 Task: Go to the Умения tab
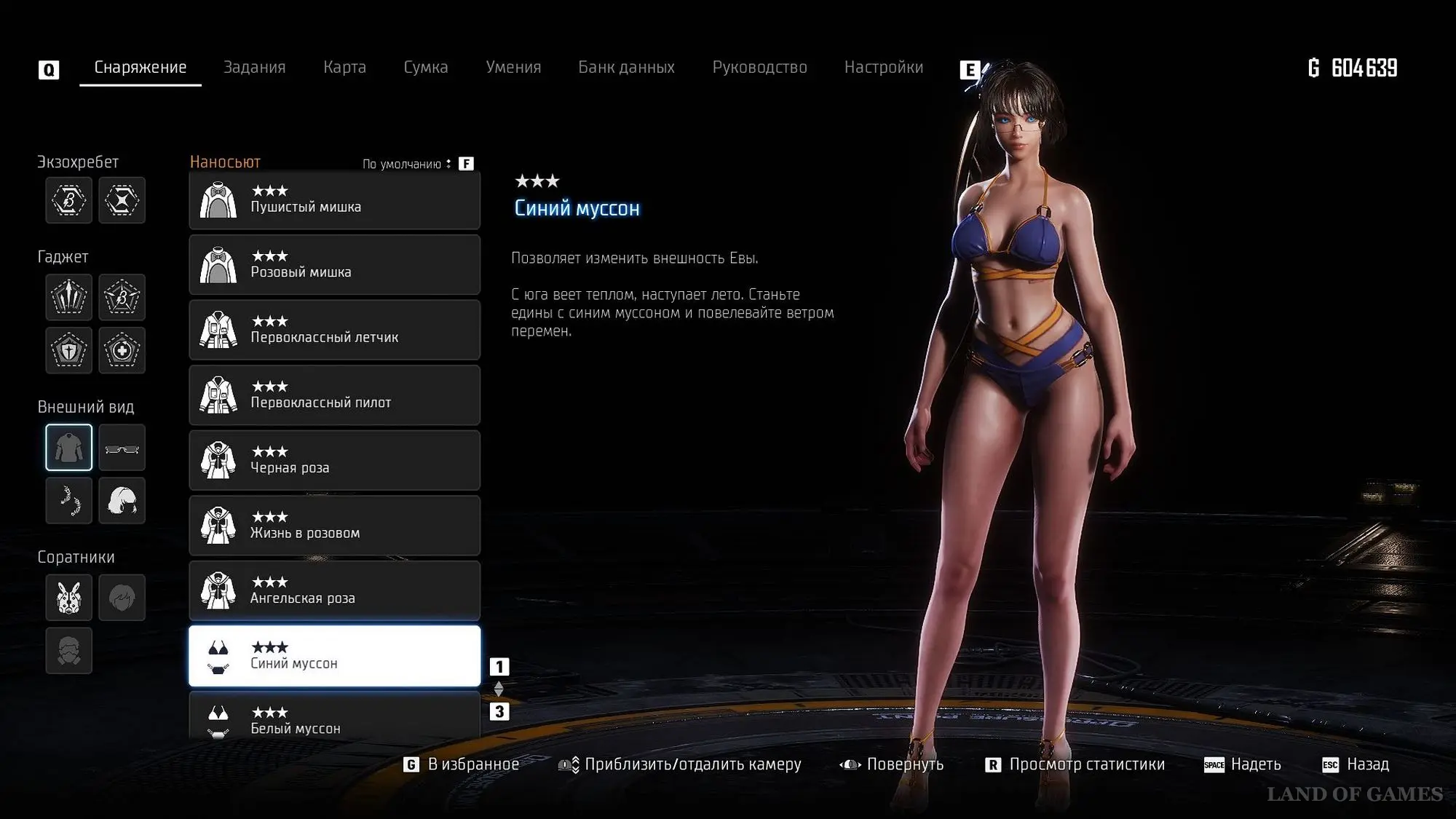[513, 67]
